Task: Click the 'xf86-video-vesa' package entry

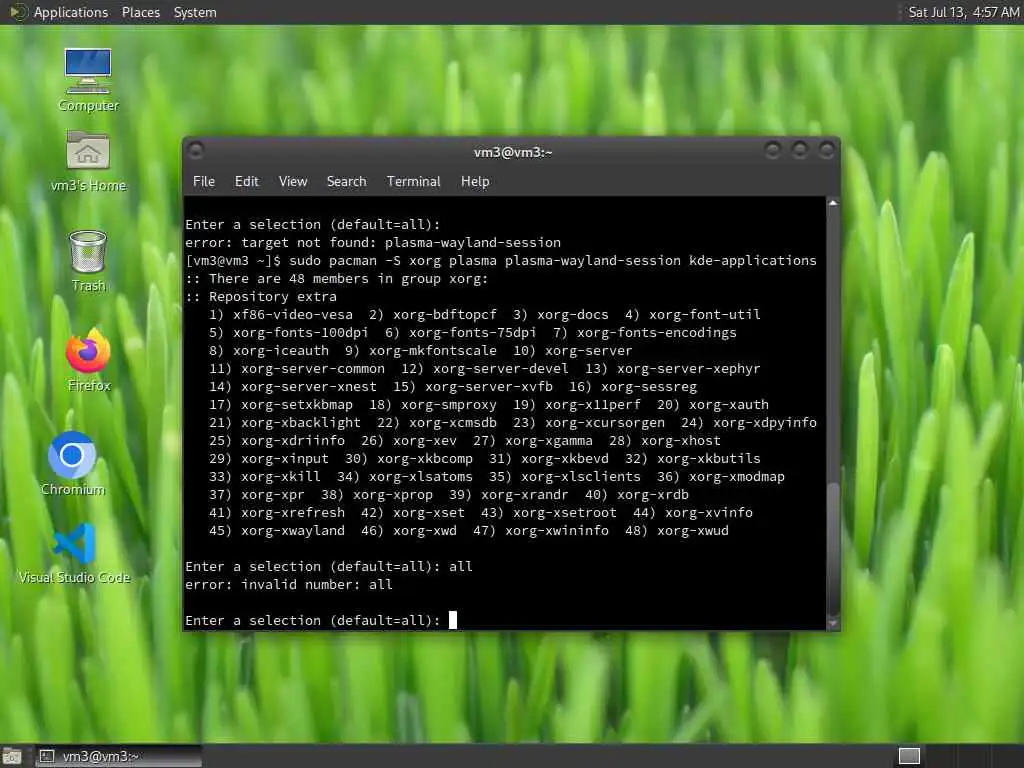Action: 293,315
